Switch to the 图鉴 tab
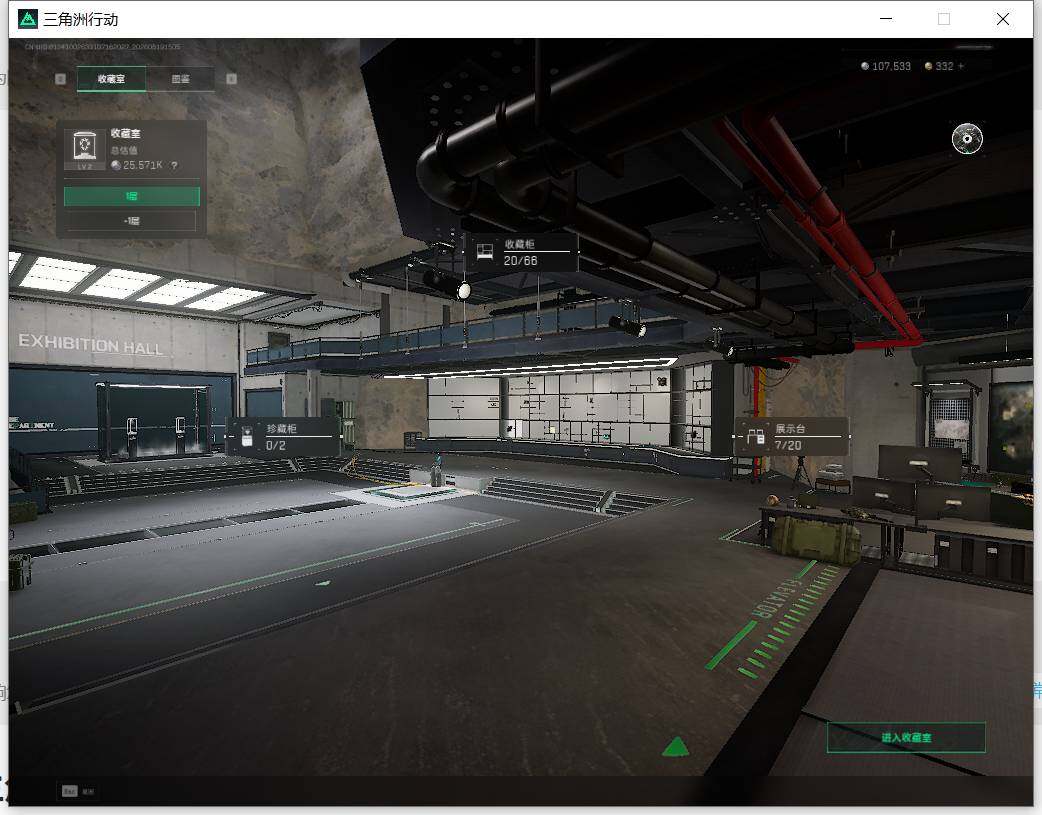 [x=181, y=79]
